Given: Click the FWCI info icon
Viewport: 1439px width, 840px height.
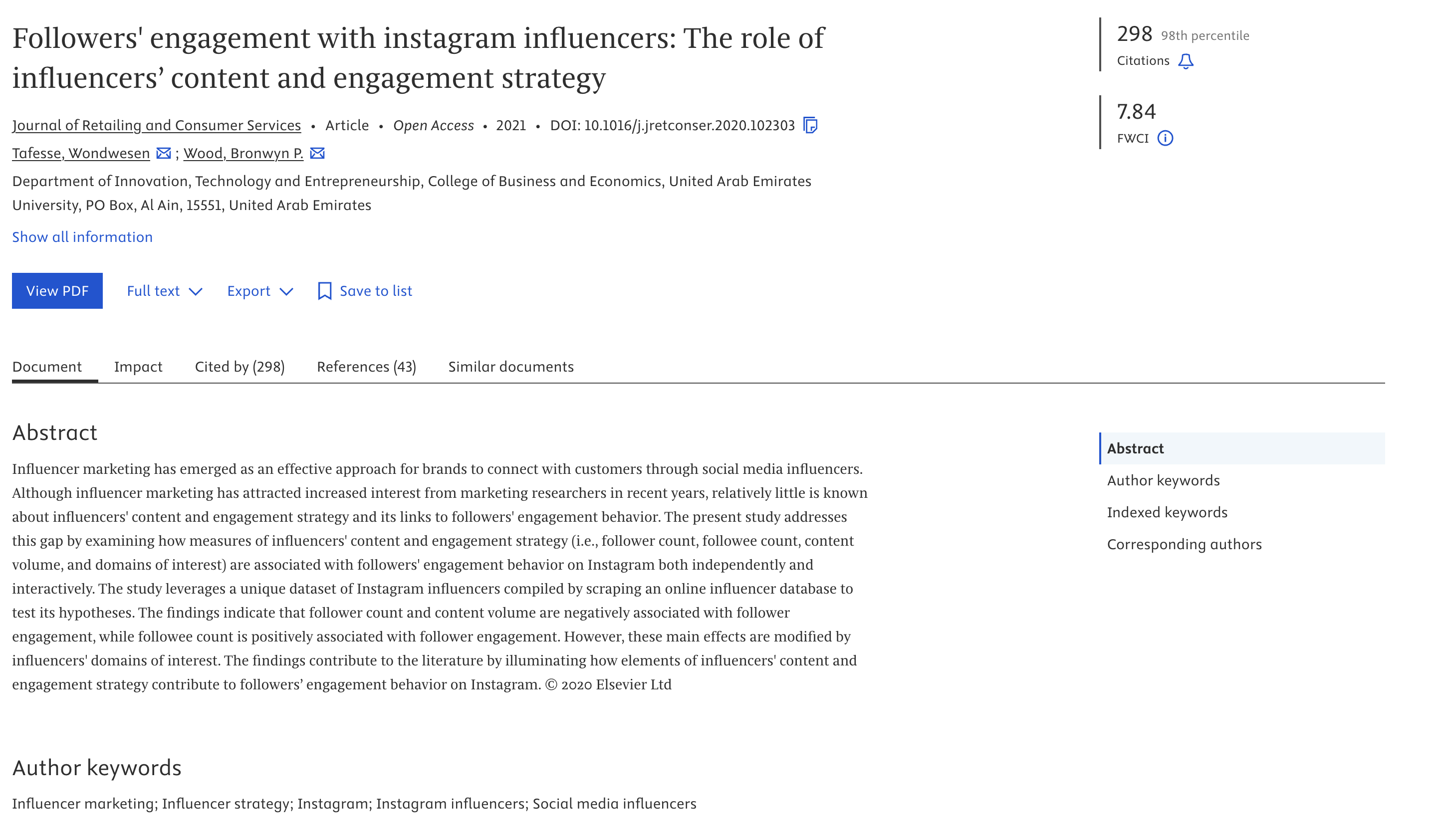Looking at the screenshot, I should click(1165, 138).
